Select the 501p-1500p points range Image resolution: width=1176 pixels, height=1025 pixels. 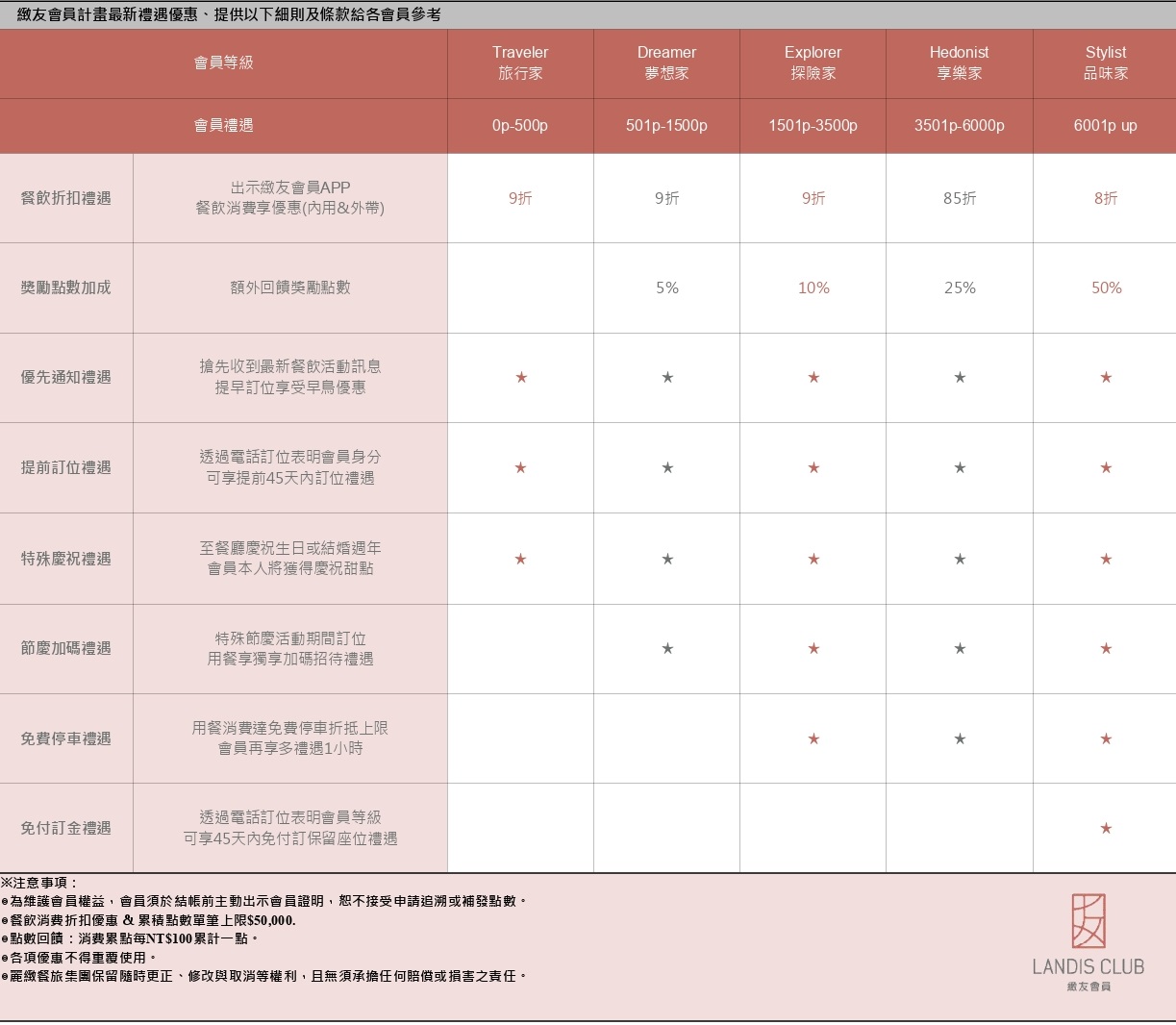666,125
